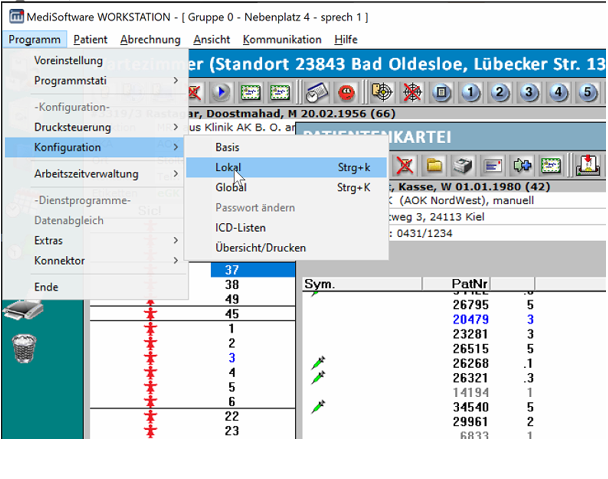
Task: Choose Lokal in the Konfiguration submenu
Action: [x=286, y=167]
